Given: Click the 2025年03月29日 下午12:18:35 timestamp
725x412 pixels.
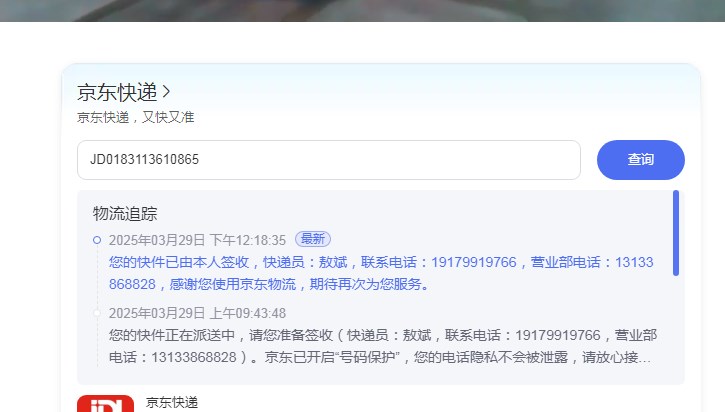Looking at the screenshot, I should (197, 240).
